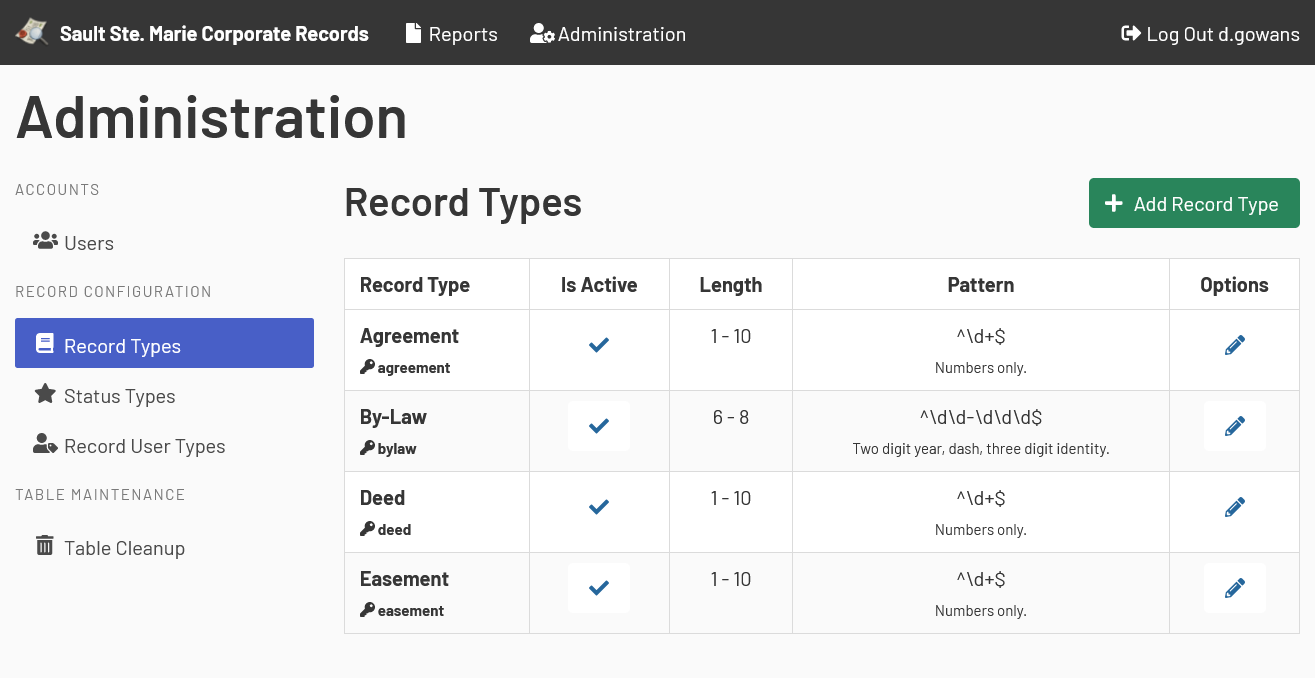Click Sault Ste. Marie Corporate Records title
This screenshot has width=1315, height=678.
214,34
